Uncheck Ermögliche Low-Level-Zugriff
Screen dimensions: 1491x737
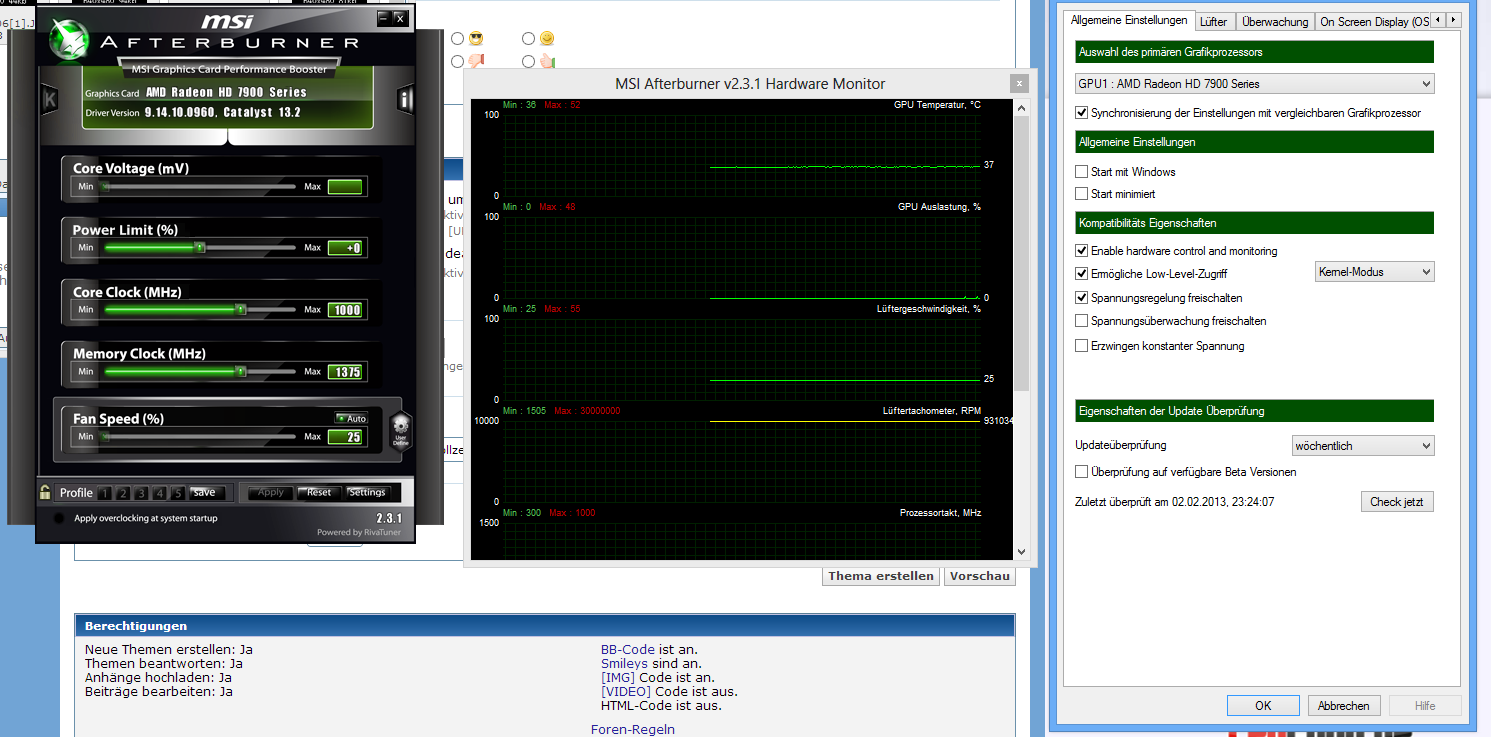point(1082,274)
